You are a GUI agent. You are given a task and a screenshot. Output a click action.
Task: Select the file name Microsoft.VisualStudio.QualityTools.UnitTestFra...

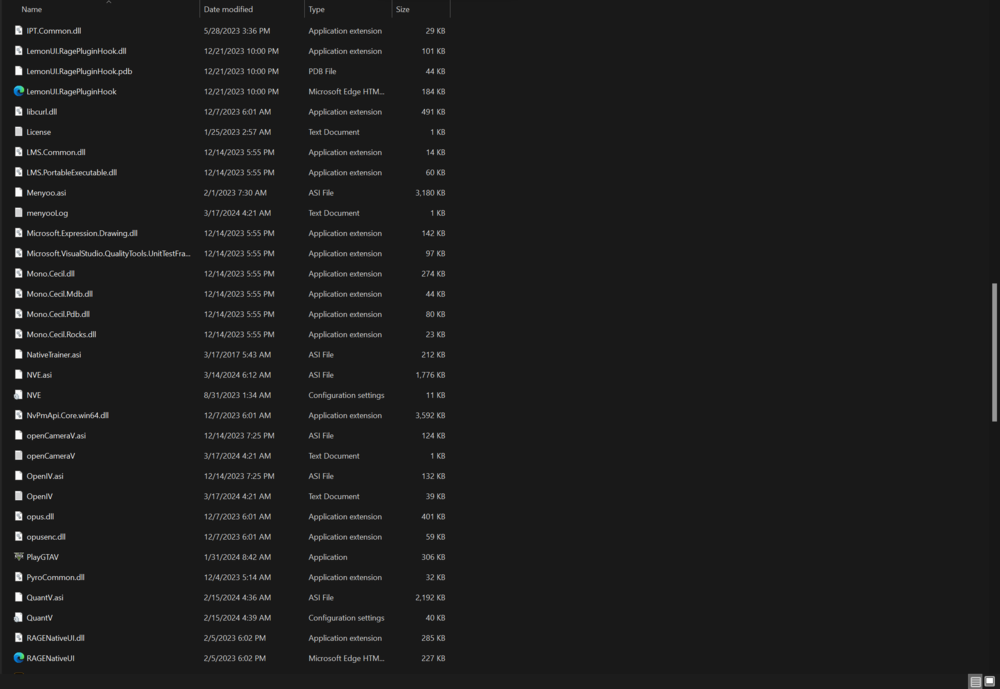click(x=108, y=253)
